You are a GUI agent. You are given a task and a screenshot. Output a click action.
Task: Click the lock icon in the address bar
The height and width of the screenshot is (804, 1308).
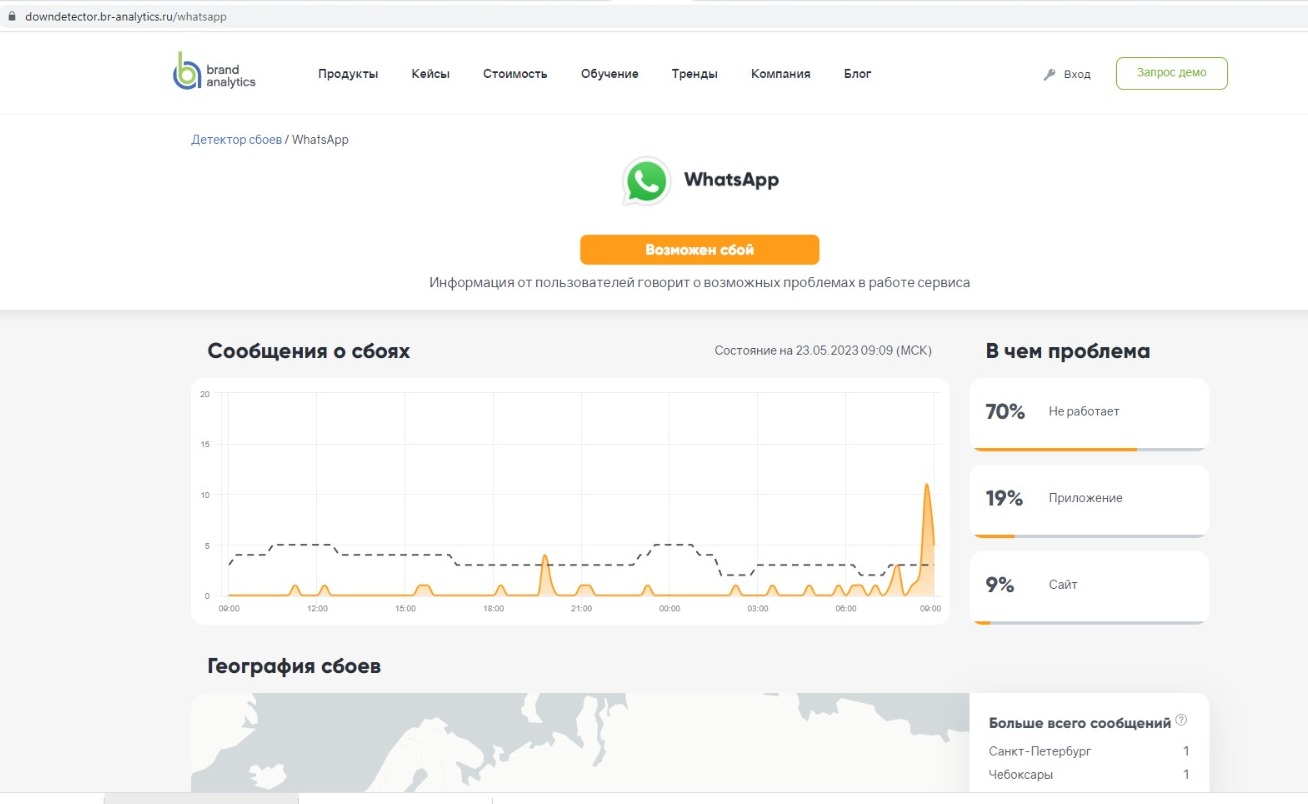[12, 18]
